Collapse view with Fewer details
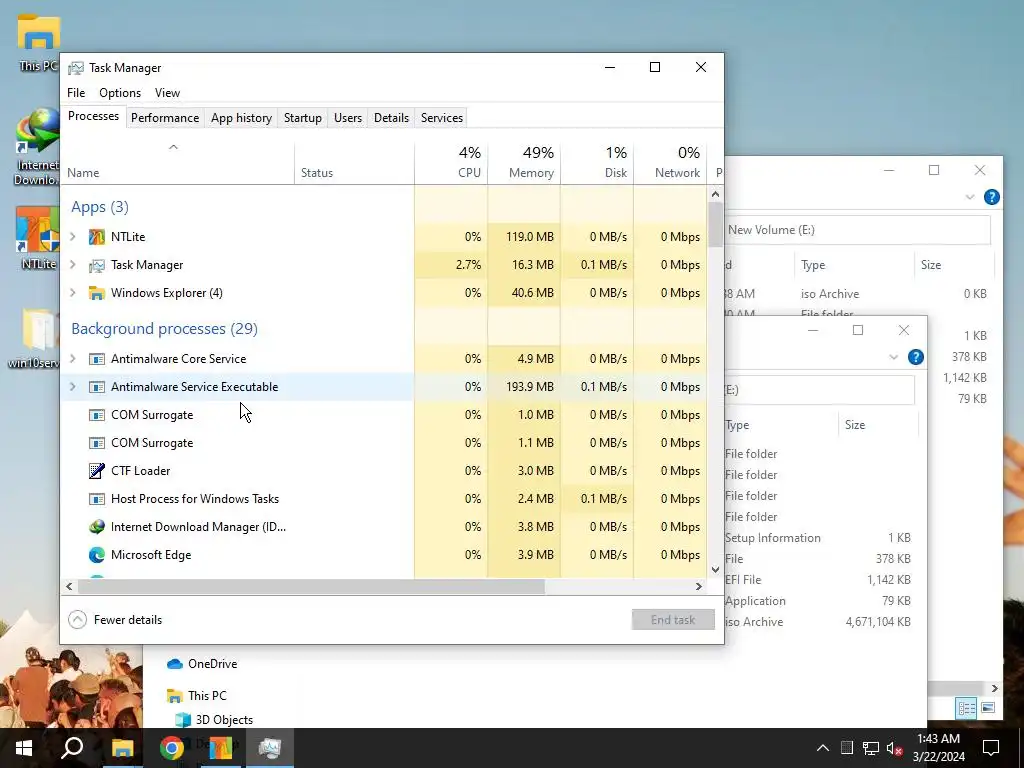The width and height of the screenshot is (1024, 768). pos(116,620)
